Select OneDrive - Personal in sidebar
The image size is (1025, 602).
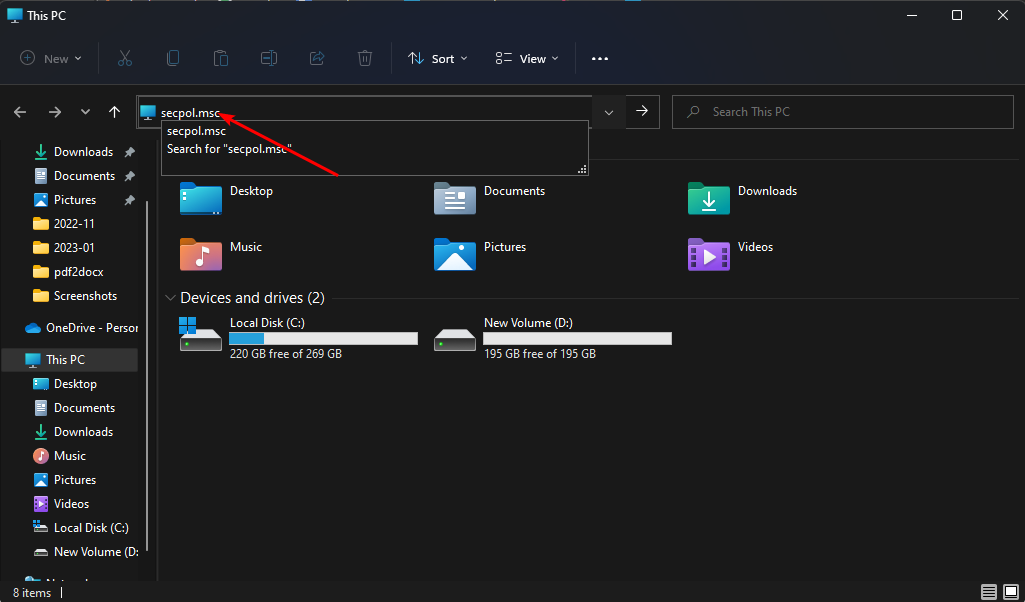click(x=82, y=327)
